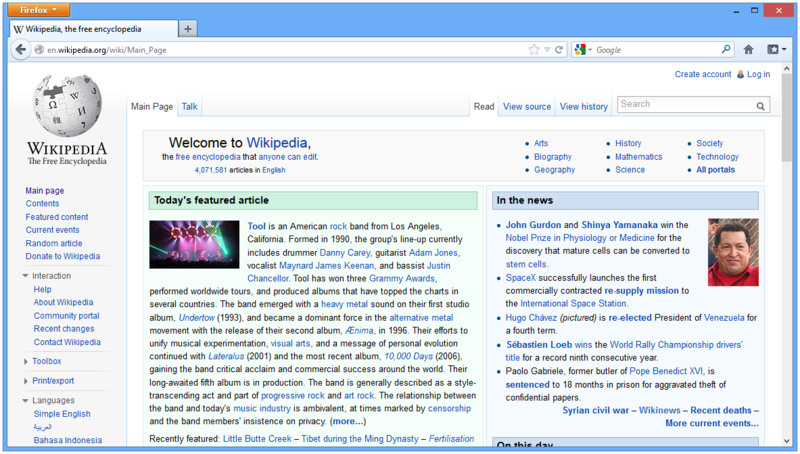Click the Danny Carey link
The height and width of the screenshot is (454, 800).
344,253
